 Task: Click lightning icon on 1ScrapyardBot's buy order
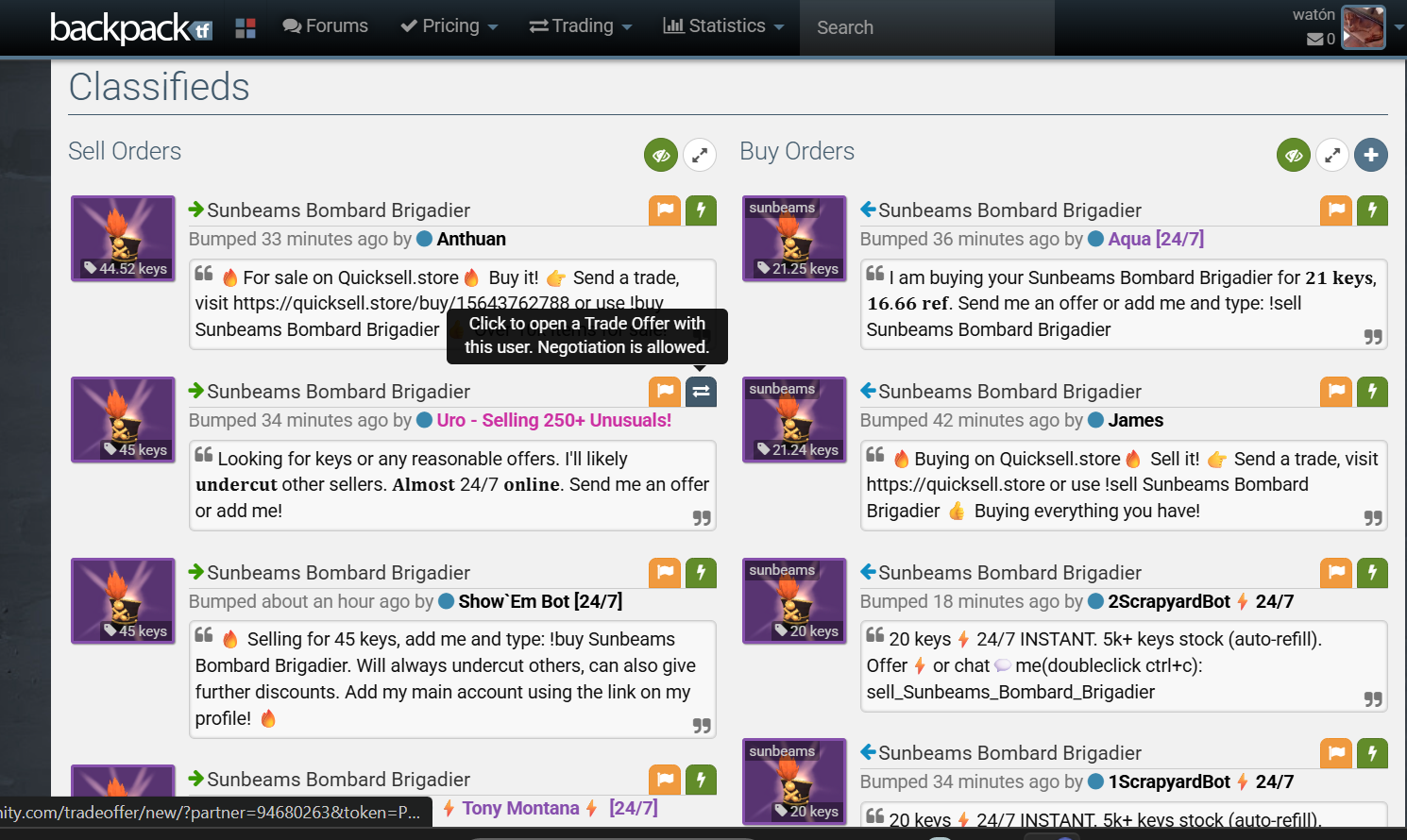tap(1372, 752)
